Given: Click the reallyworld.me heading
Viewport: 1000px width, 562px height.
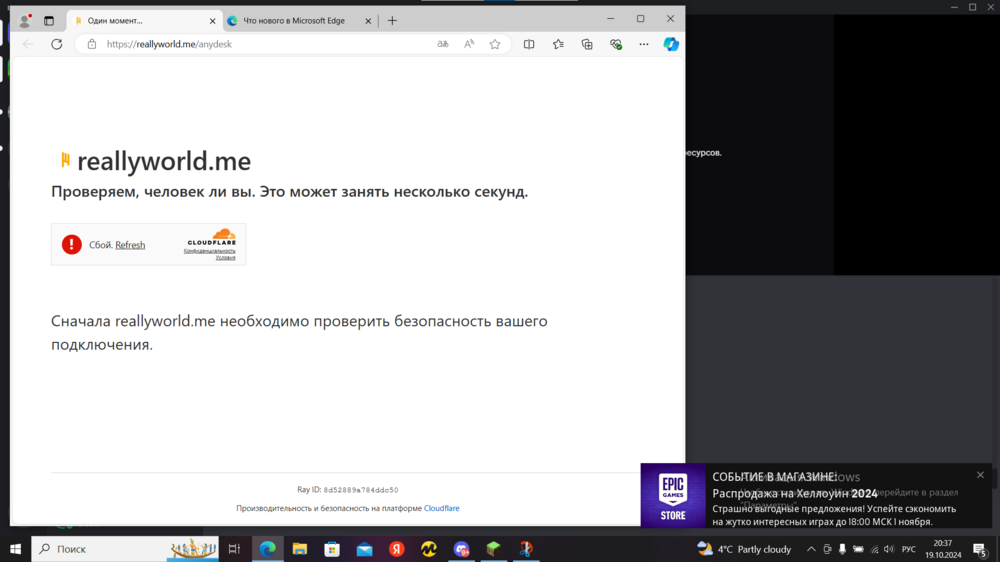Looking at the screenshot, I should [x=164, y=161].
